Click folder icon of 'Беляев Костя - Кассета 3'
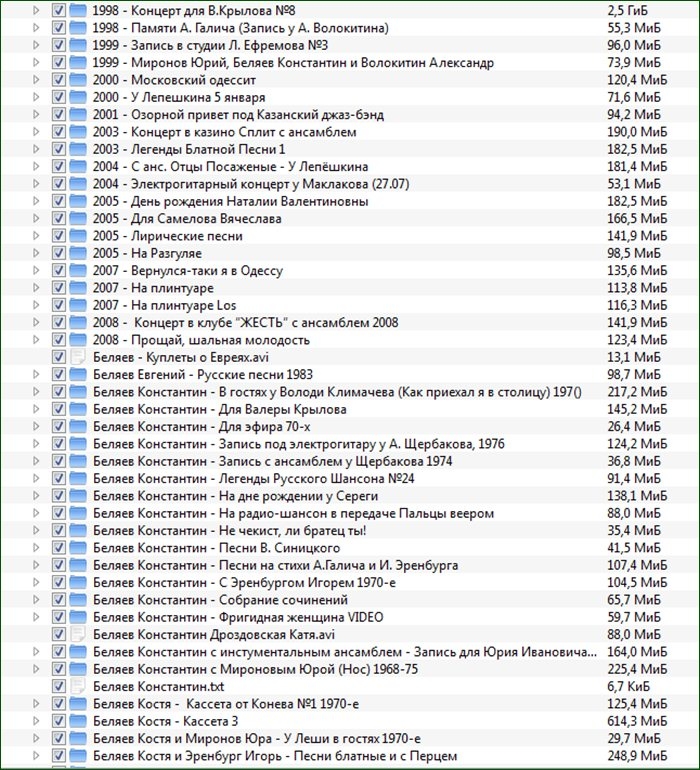This screenshot has height=770, width=700. (78, 721)
